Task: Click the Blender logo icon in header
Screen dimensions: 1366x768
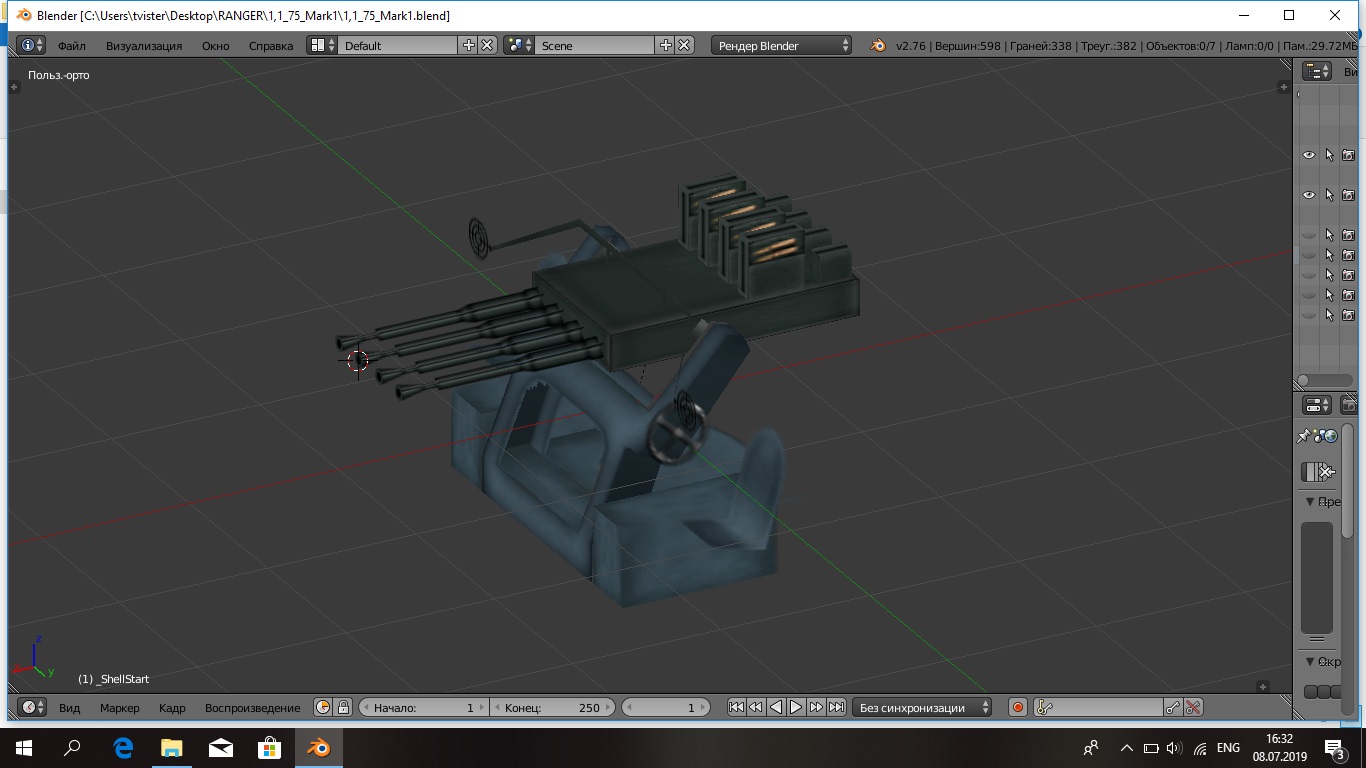Action: coord(878,45)
